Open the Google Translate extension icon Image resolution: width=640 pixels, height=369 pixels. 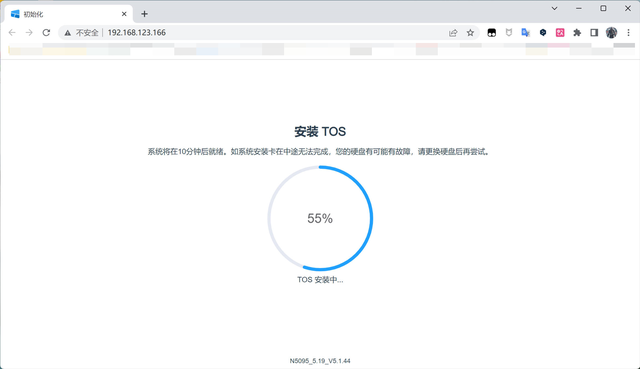pos(526,33)
